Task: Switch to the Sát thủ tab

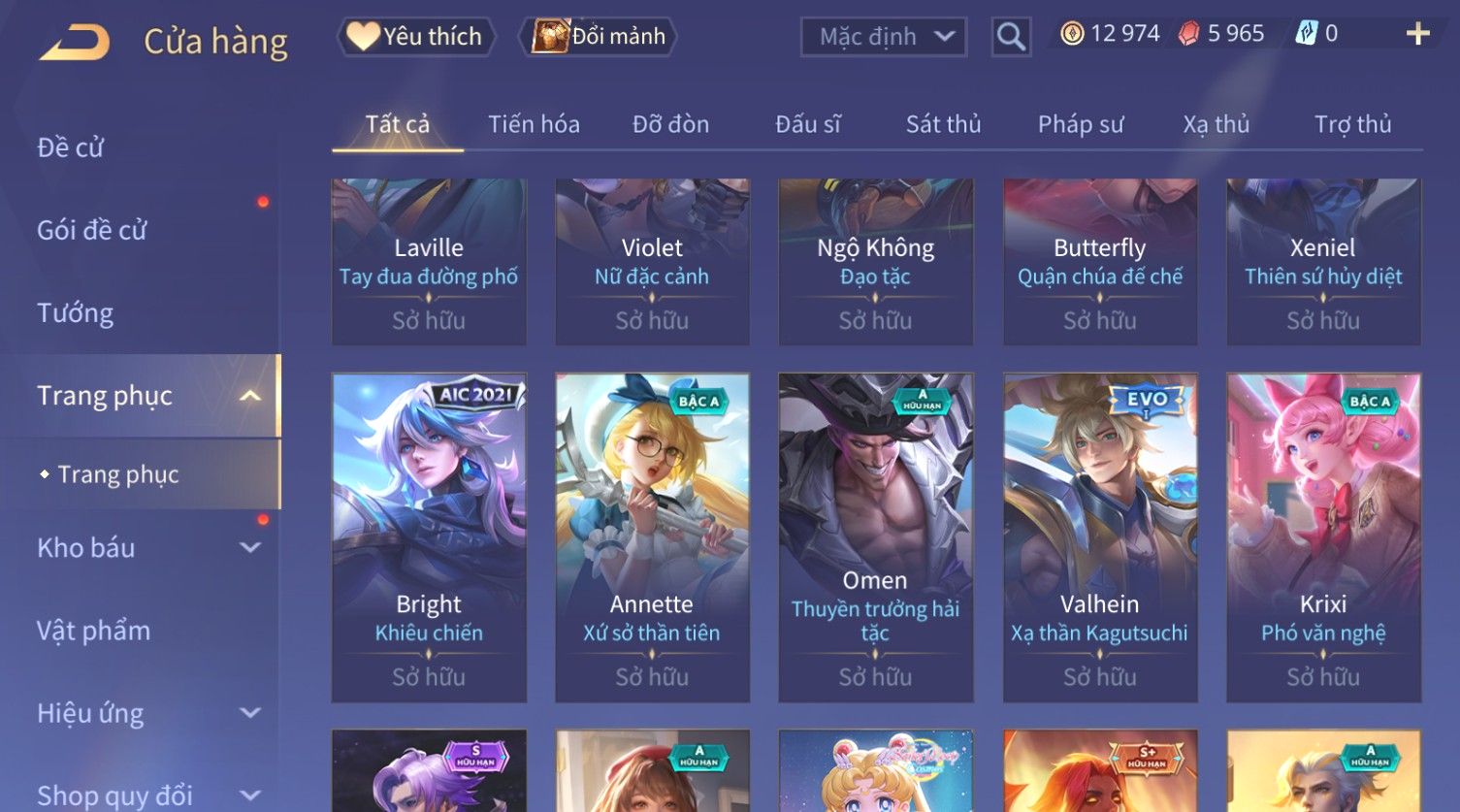Action: point(943,124)
